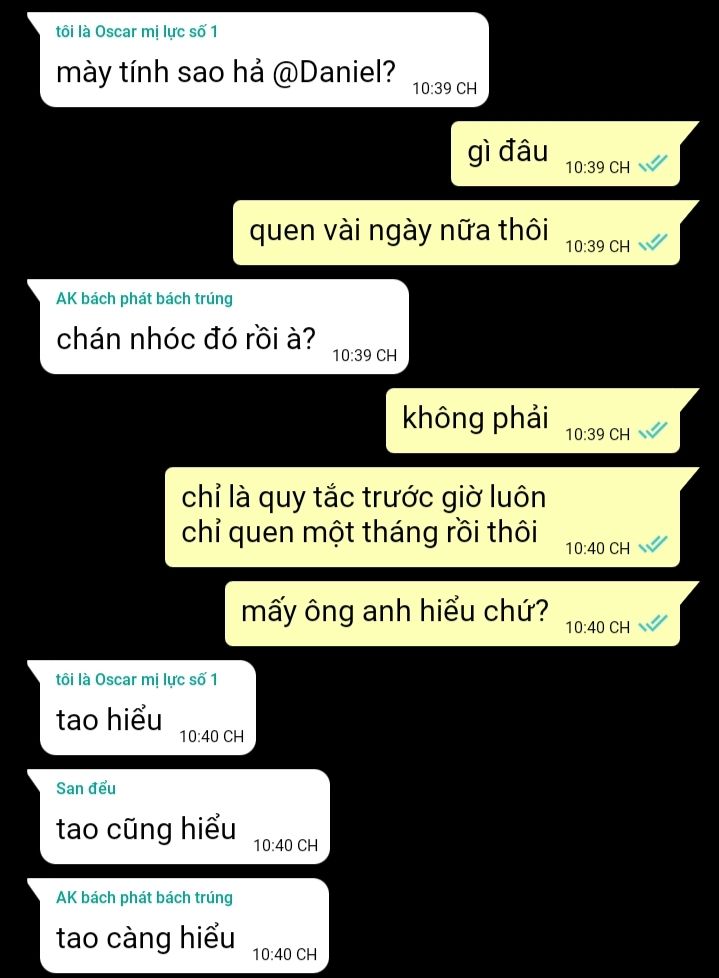Screen dimensions: 719x978
Task: Select the "tao cũng hiểu" message bubble
Action: (184, 817)
